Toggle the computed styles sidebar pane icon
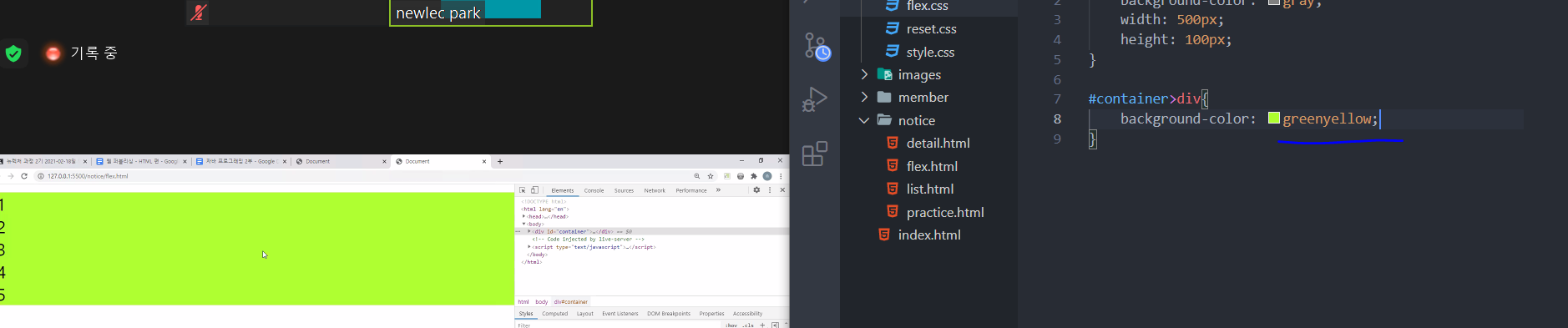The image size is (1568, 328). (775, 325)
